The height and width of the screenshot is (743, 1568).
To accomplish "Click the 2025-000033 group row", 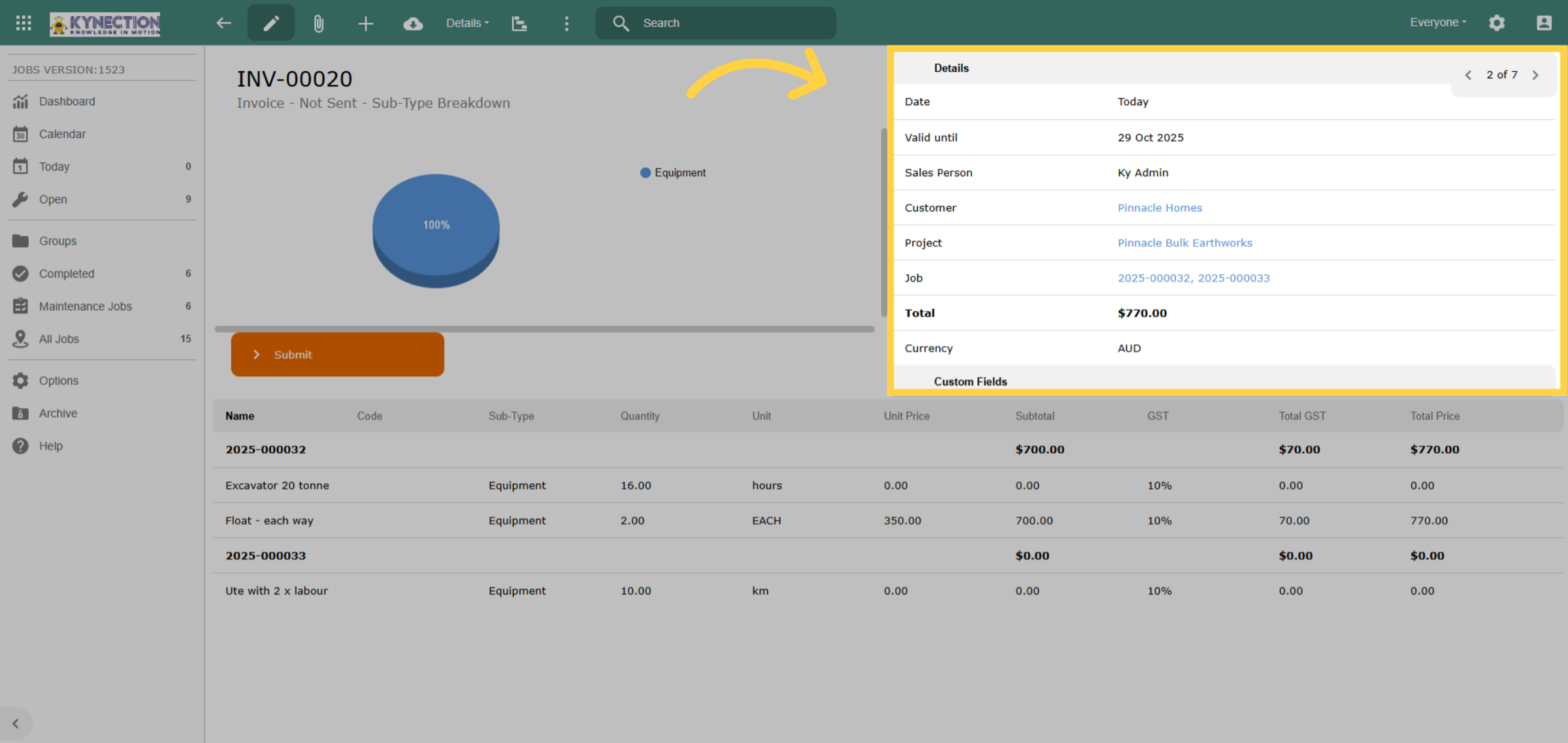I will click(889, 556).
